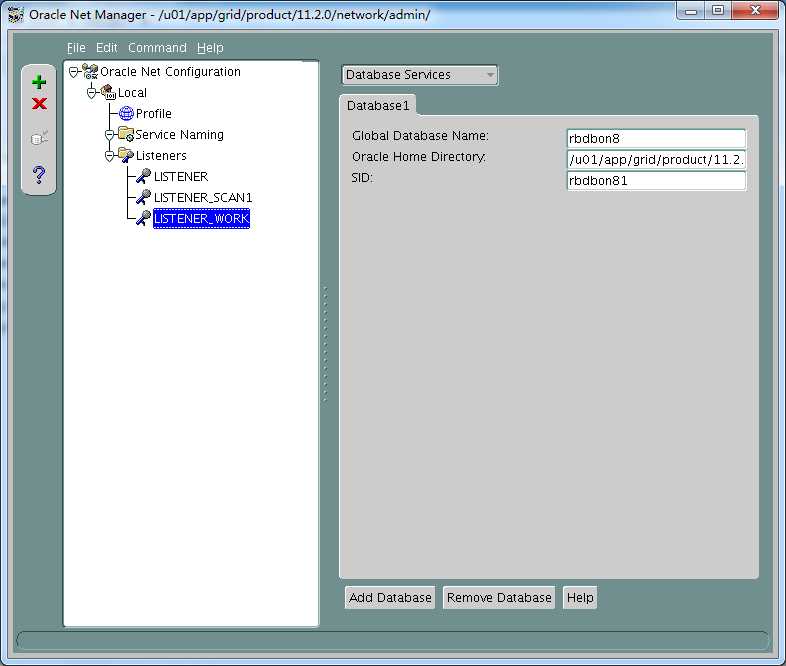The width and height of the screenshot is (786, 666).
Task: Click the Listeners folder icon
Action: pos(126,155)
